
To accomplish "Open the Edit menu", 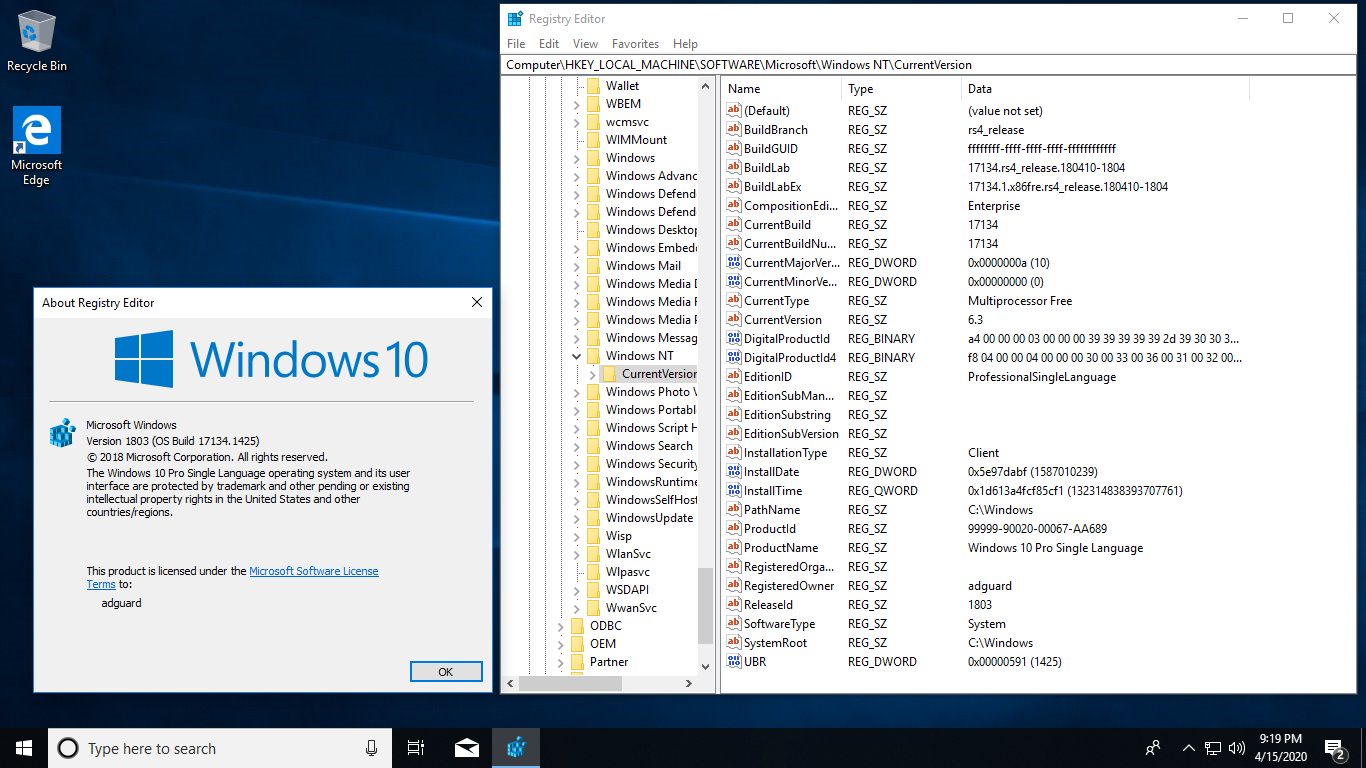I will coord(549,44).
